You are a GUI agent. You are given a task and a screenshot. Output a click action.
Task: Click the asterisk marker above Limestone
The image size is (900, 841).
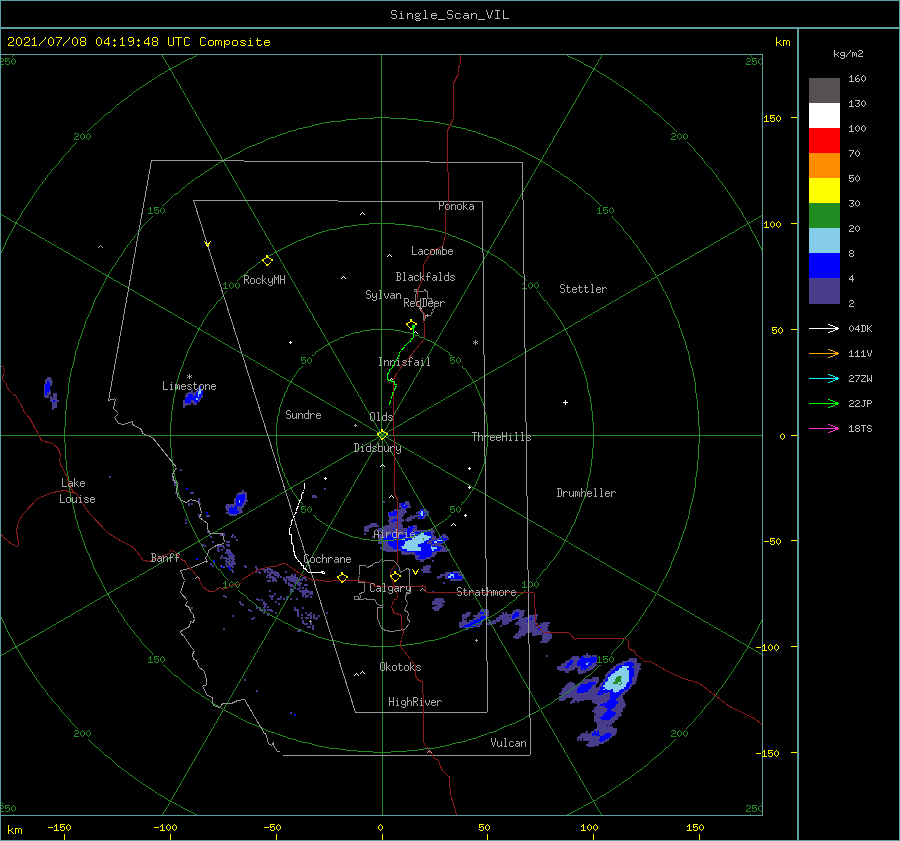click(x=189, y=377)
